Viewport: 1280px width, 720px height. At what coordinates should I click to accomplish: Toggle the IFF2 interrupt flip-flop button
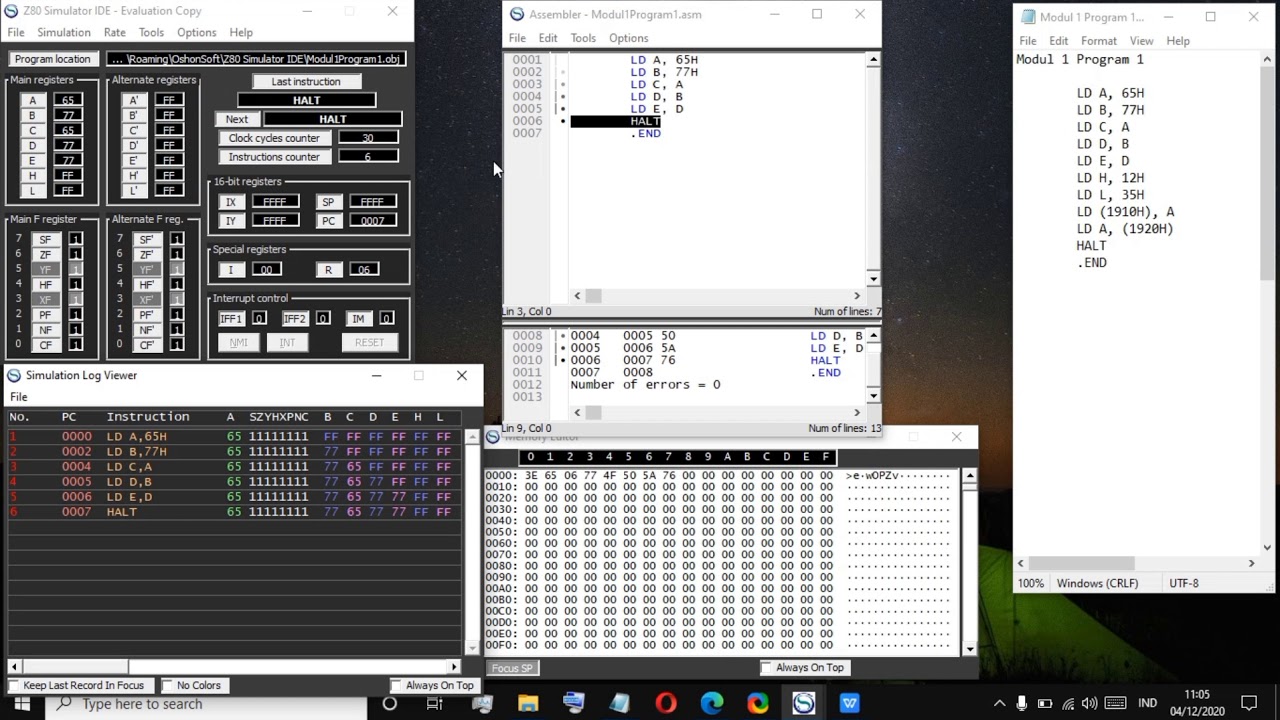click(x=294, y=319)
